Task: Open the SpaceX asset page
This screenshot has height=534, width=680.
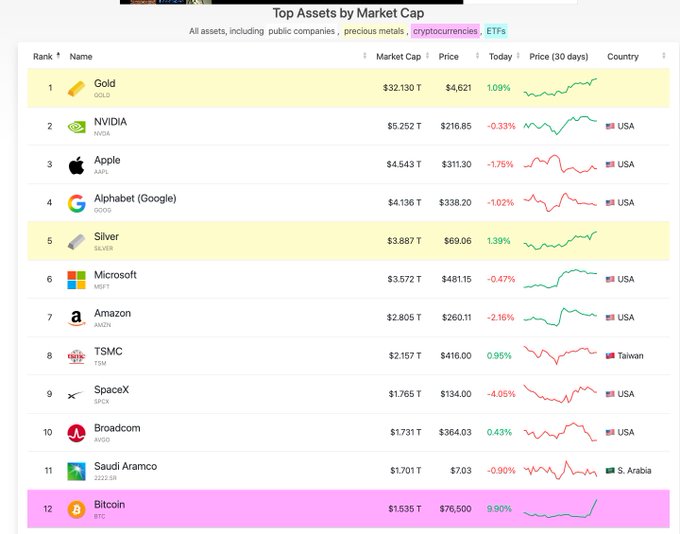Action: pos(111,390)
